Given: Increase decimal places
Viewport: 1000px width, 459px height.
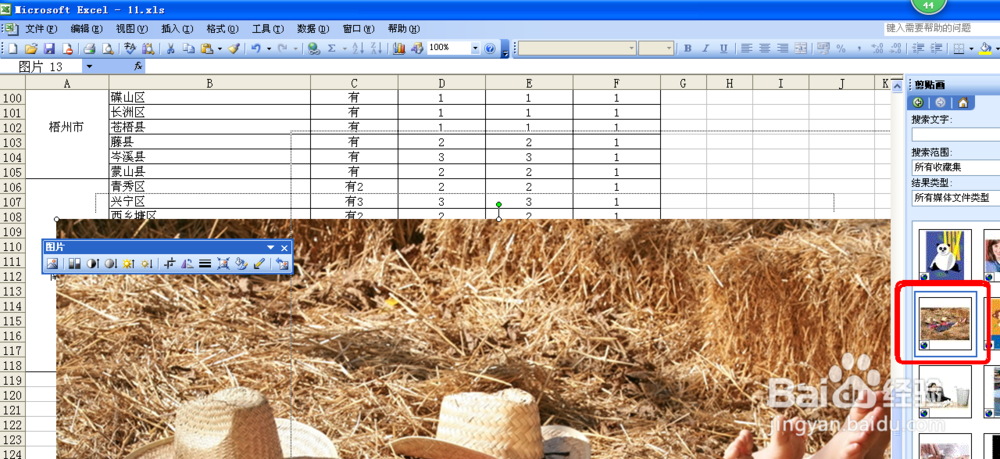Looking at the screenshot, I should point(877,48).
